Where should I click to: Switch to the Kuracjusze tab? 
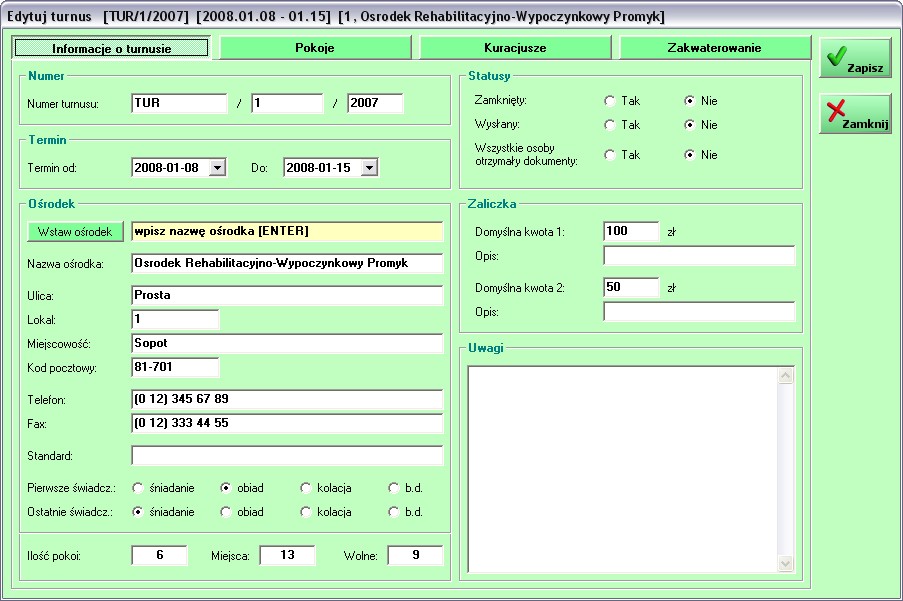click(x=515, y=48)
